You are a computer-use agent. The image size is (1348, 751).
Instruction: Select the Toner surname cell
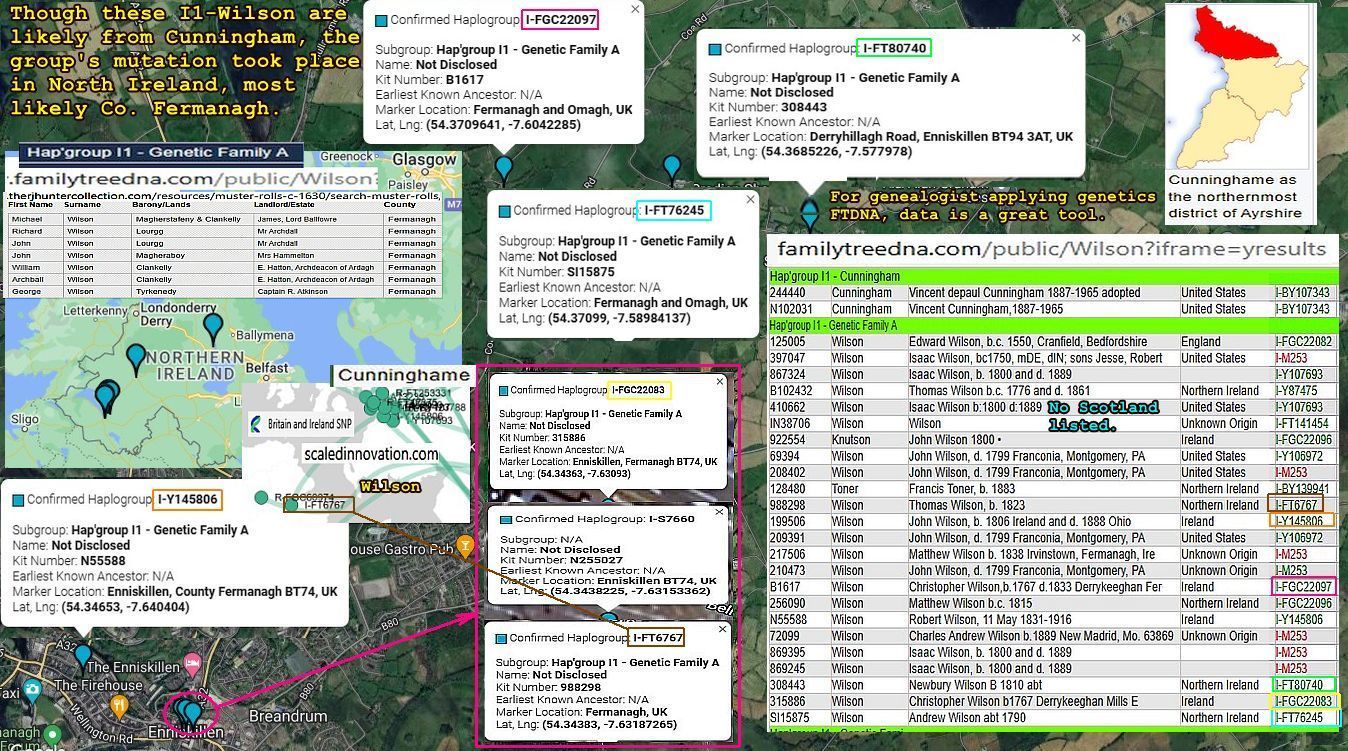[846, 489]
